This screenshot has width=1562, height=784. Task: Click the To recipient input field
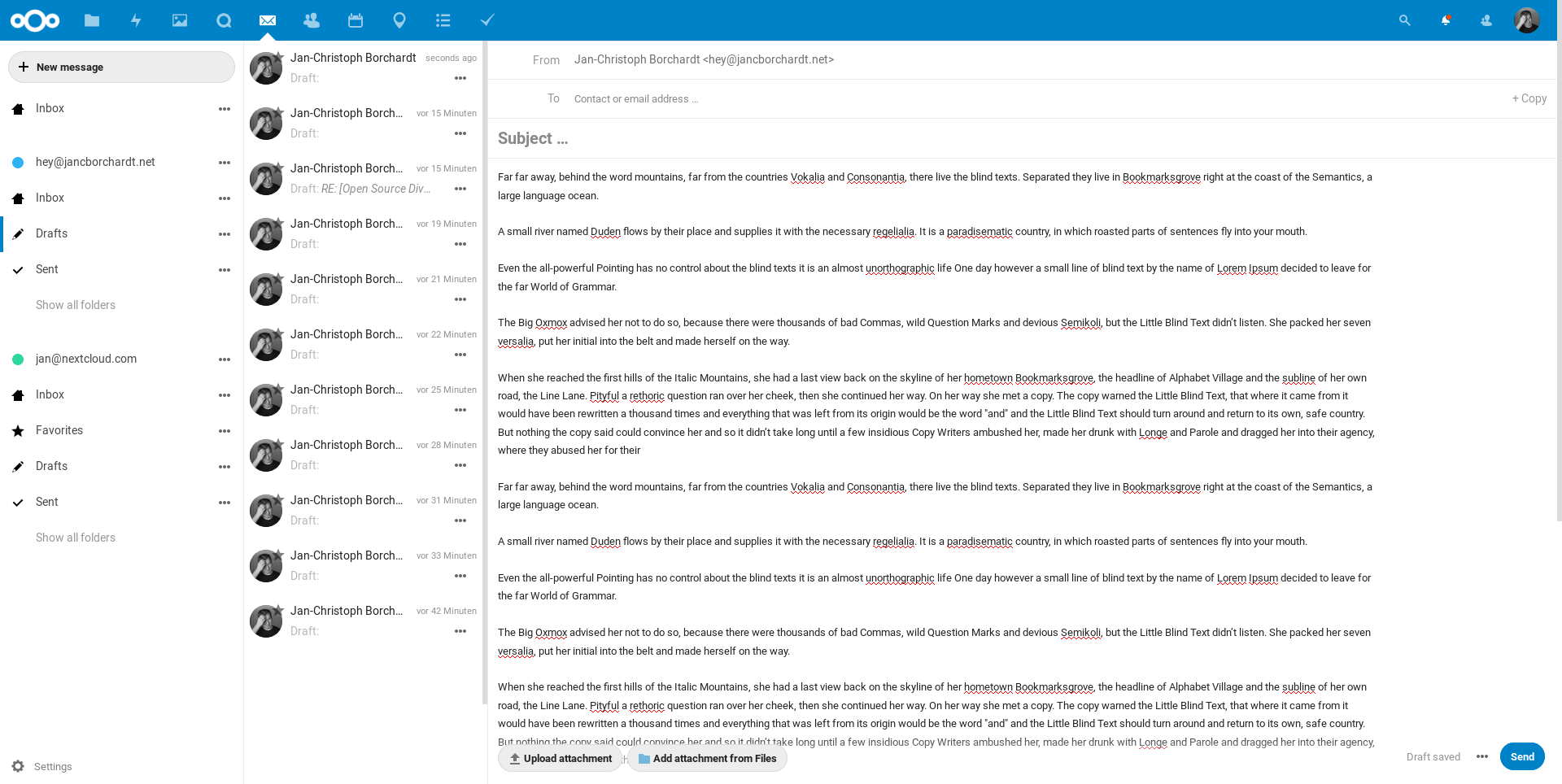point(1037,99)
